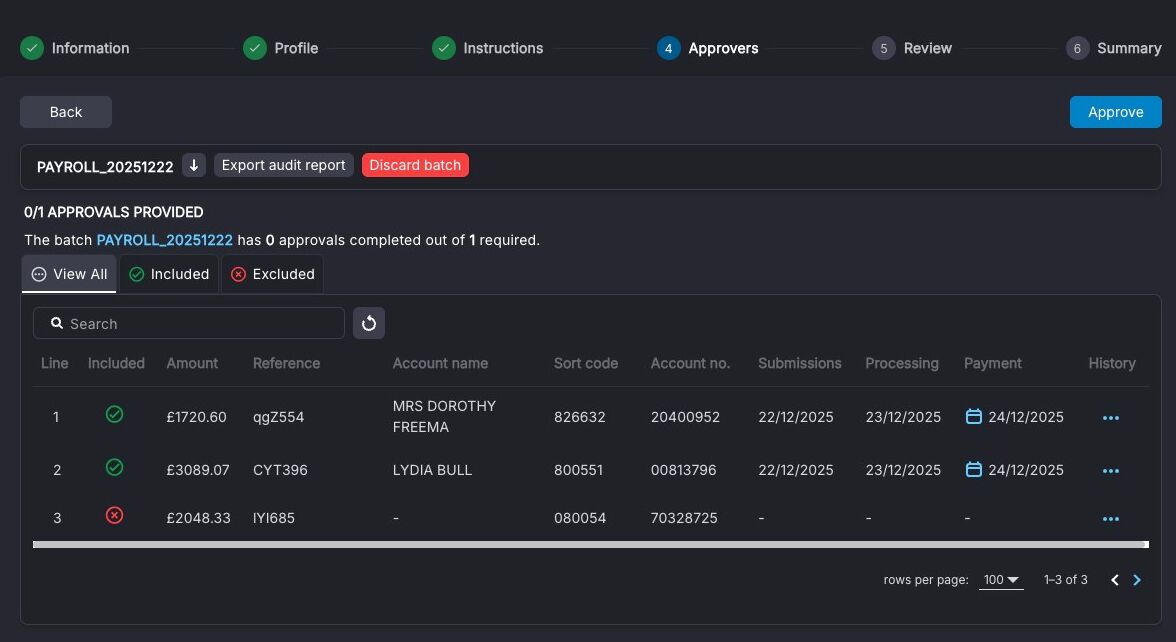Open history menu for line 1 qgZ554

click(1111, 418)
